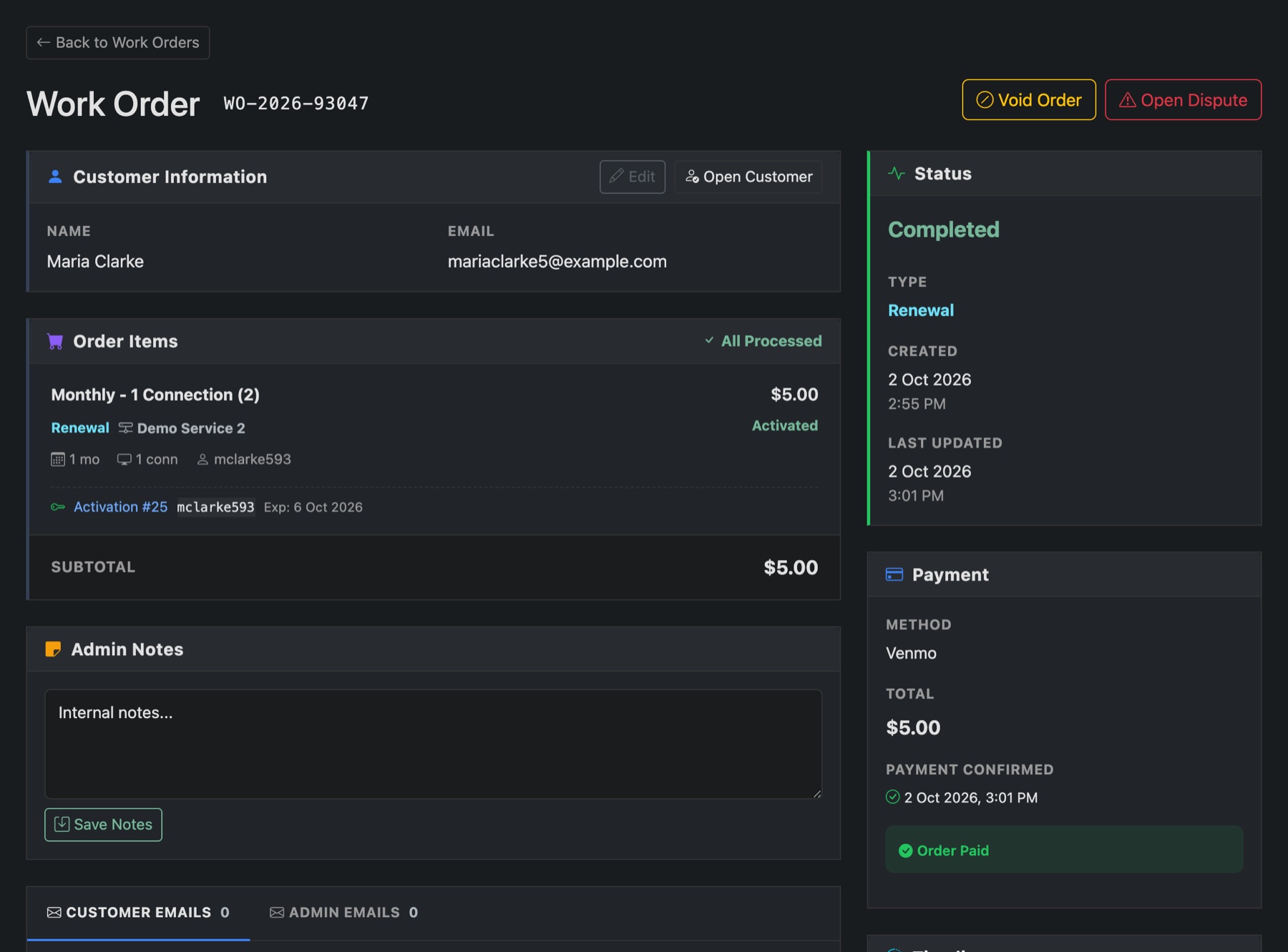The image size is (1288, 952).
Task: Click the Customer Information person icon
Action: pos(55,177)
